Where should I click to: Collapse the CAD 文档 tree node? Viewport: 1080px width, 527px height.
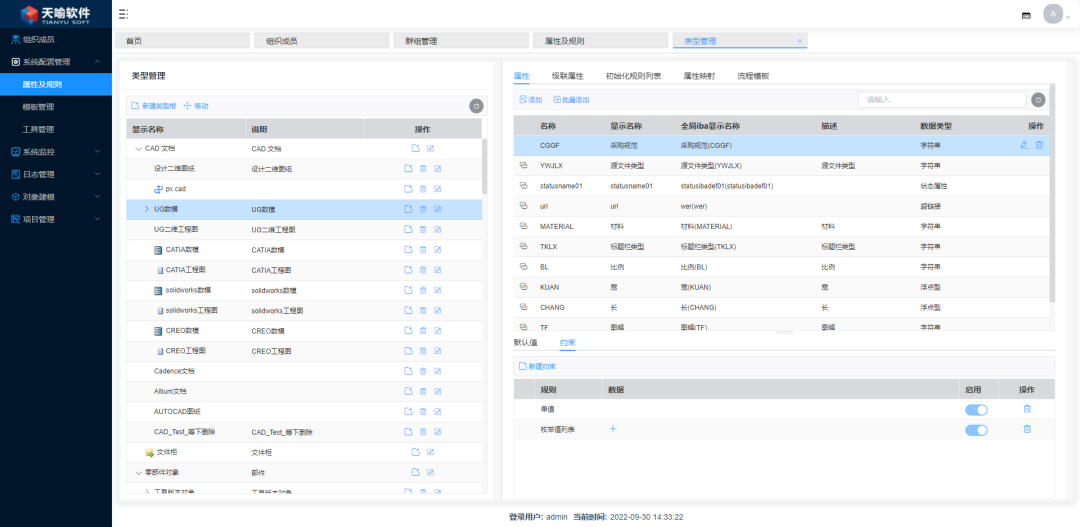[138, 149]
